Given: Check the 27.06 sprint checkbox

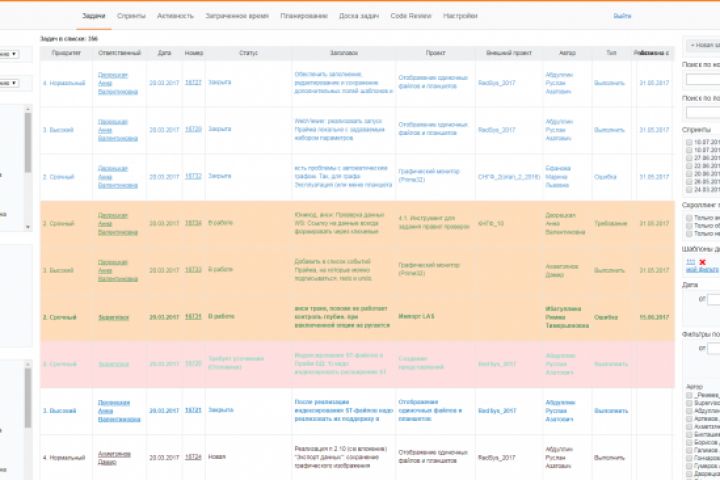Looking at the screenshot, I should point(689,158).
